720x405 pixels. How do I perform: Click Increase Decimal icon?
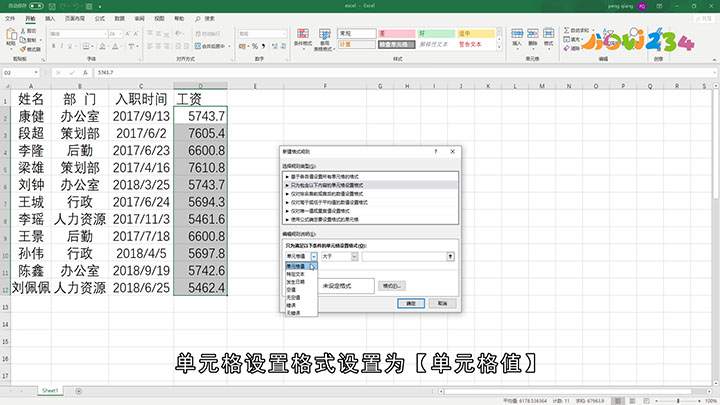coord(275,46)
